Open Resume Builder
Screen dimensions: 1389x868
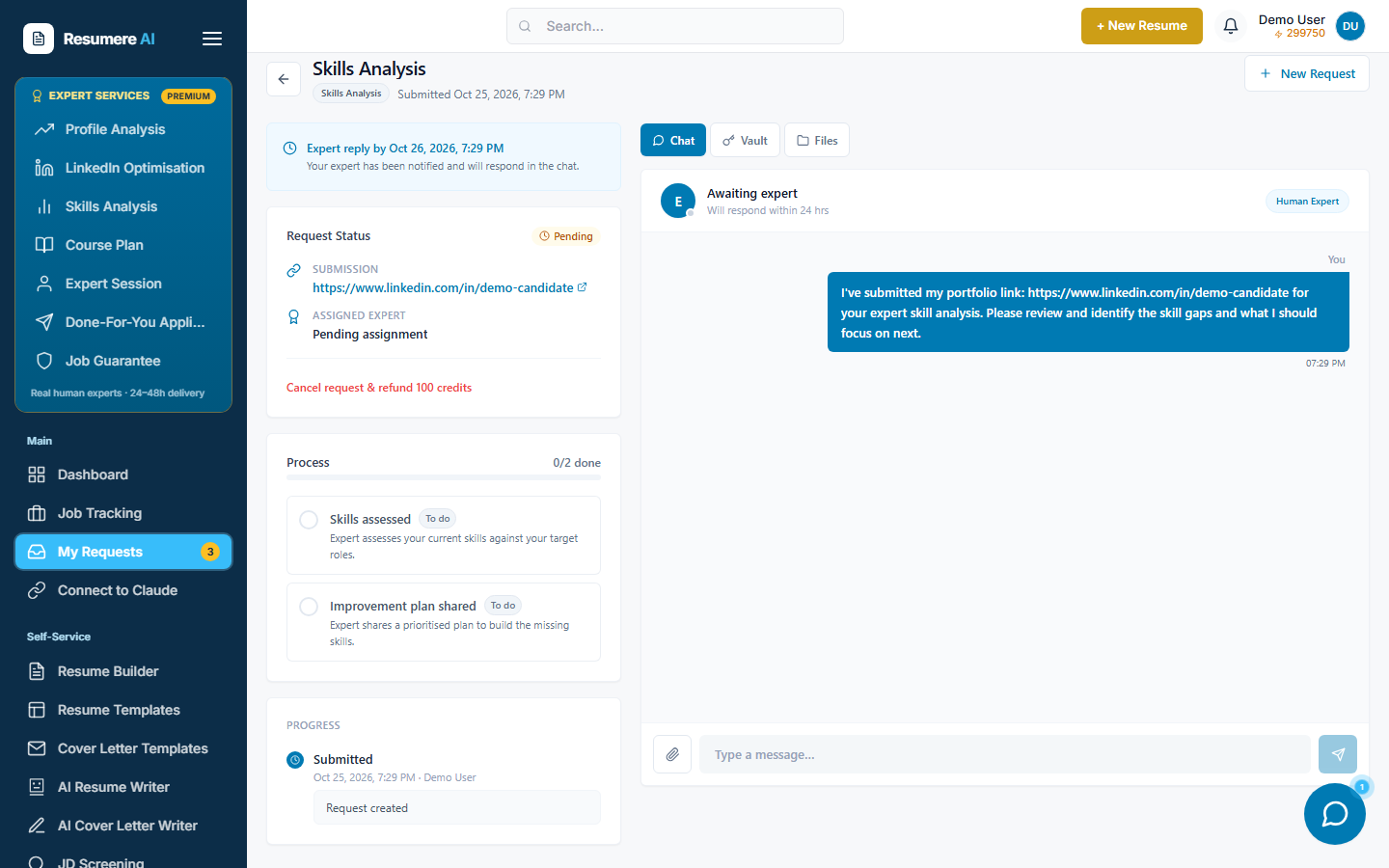(x=123, y=671)
